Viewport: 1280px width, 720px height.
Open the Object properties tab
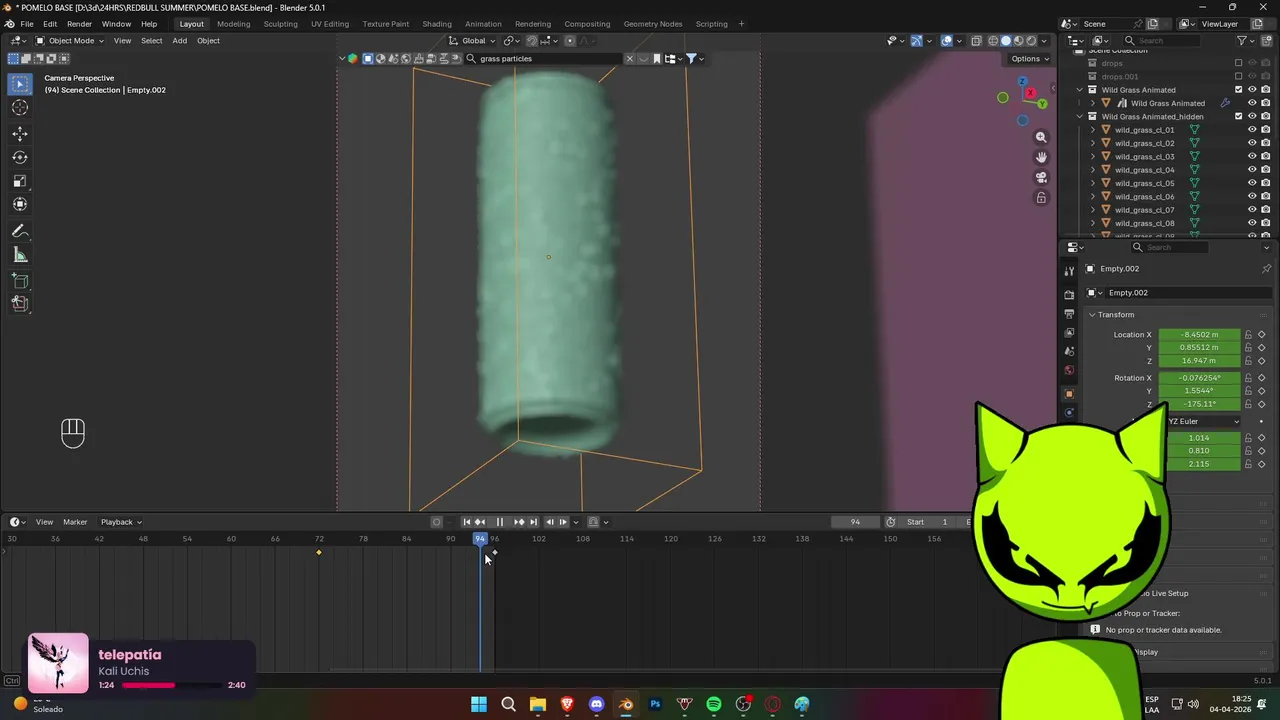(x=1069, y=394)
